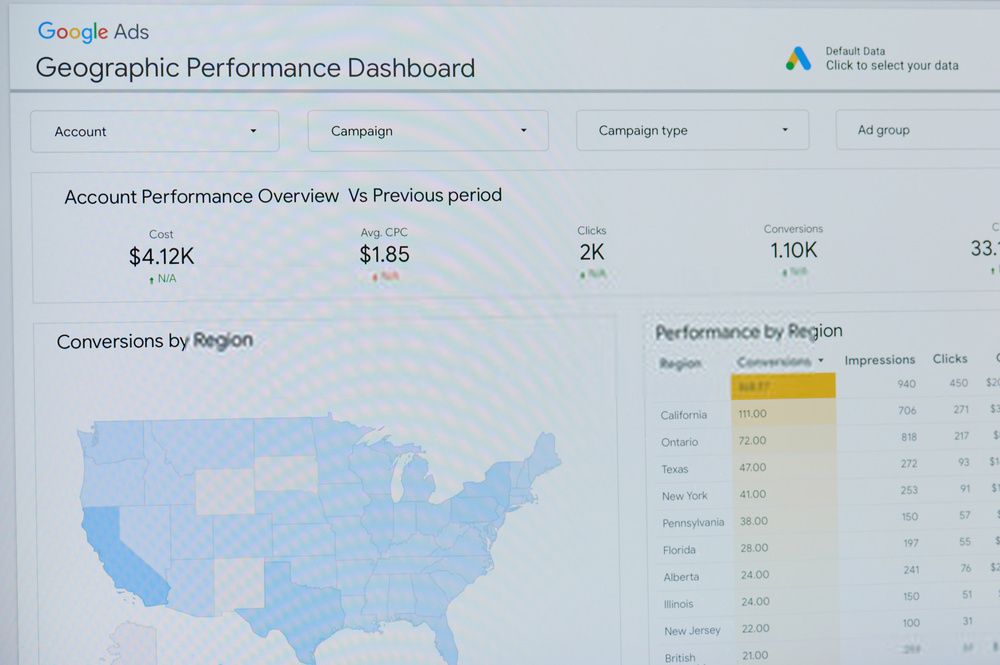The image size is (1000, 665).
Task: Click the Region column header in the table
Action: pyautogui.click(x=680, y=363)
